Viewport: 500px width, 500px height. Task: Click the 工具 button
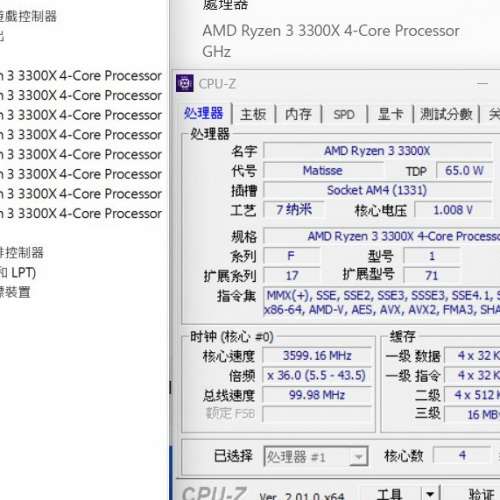389,494
